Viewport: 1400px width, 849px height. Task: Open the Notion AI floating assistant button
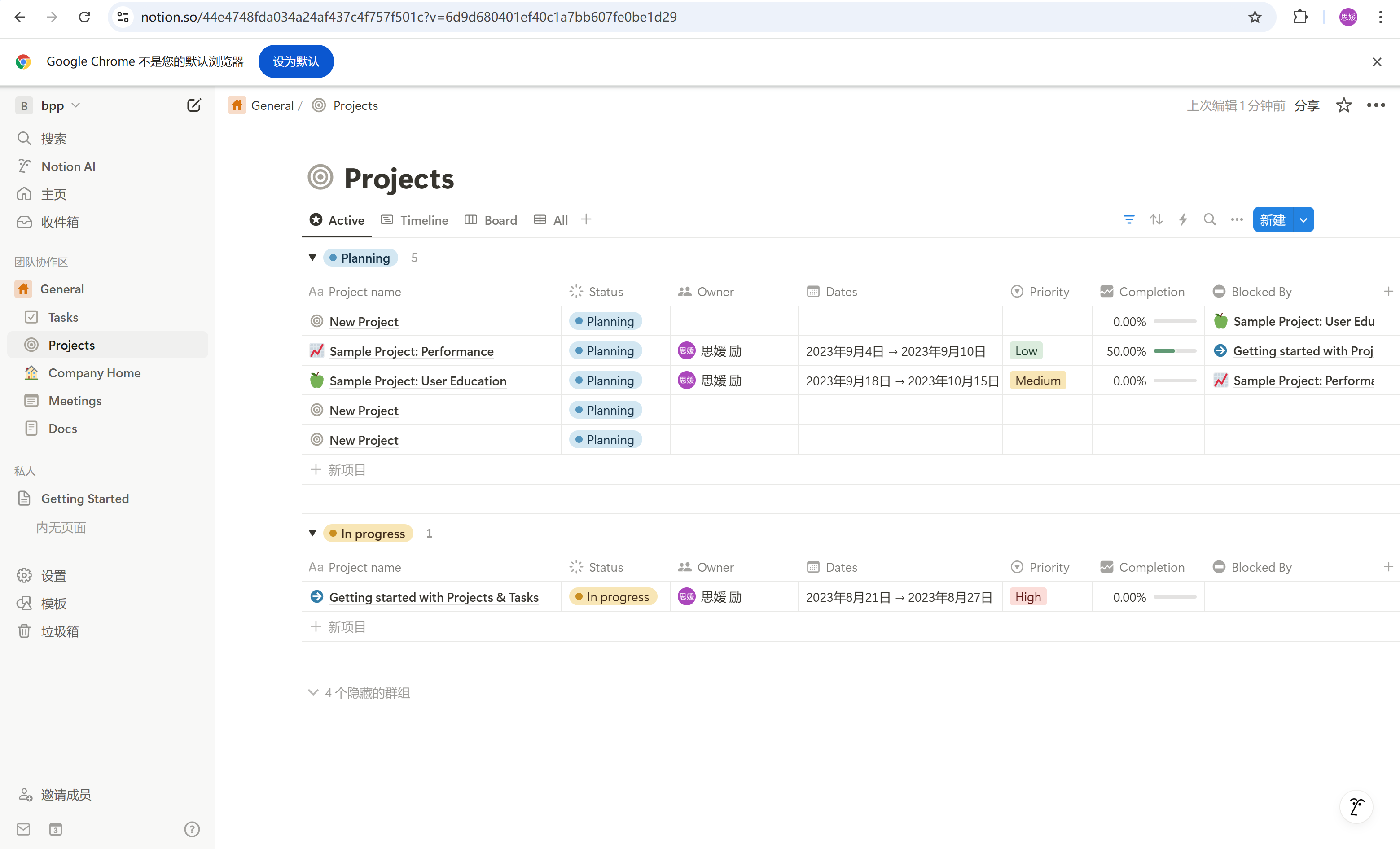(x=1356, y=806)
